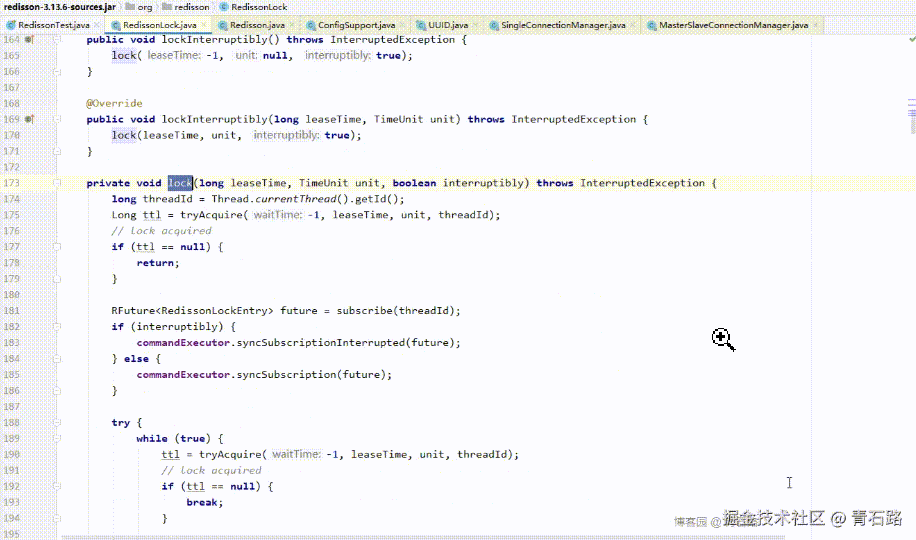The height and width of the screenshot is (540, 916).
Task: Click 'RedissonLockEntry' type on line 181
Action: [x=215, y=311]
